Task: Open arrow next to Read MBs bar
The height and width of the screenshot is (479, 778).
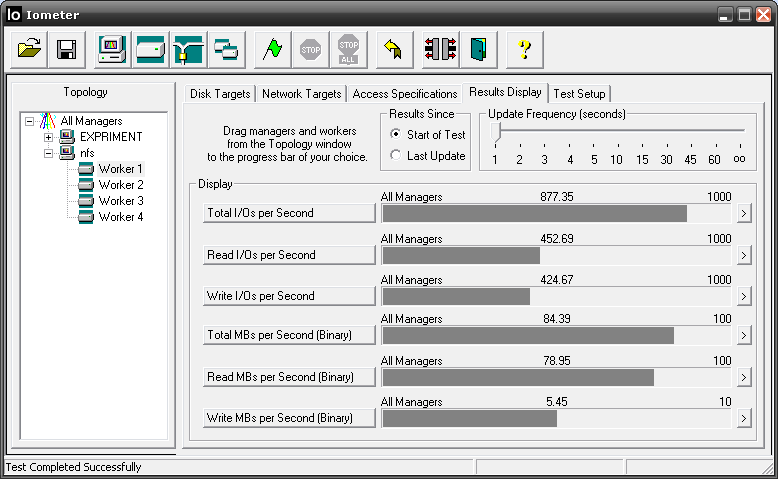Action: (x=743, y=377)
